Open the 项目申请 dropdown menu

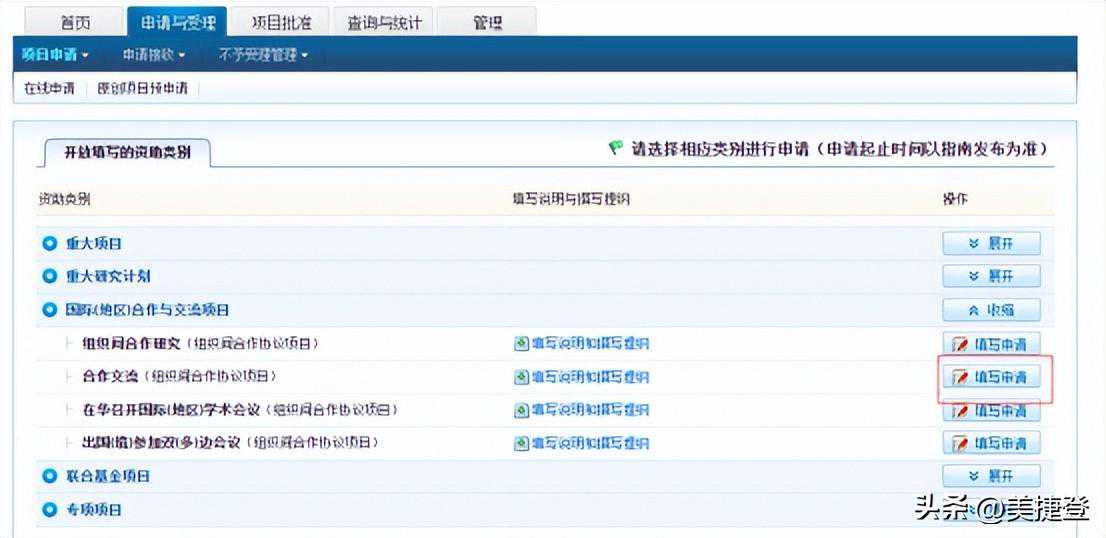click(55, 54)
